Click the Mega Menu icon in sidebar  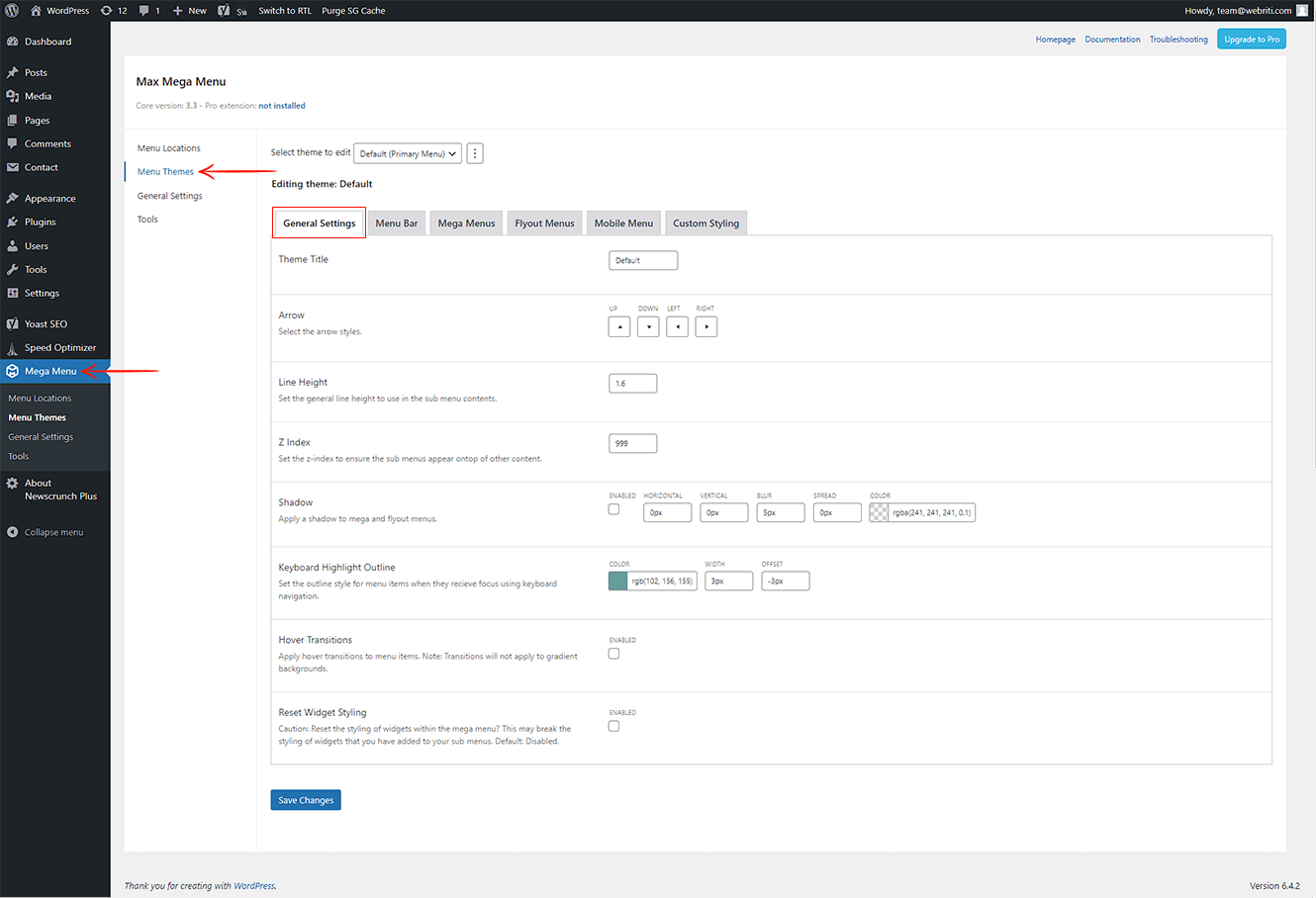pyautogui.click(x=13, y=371)
